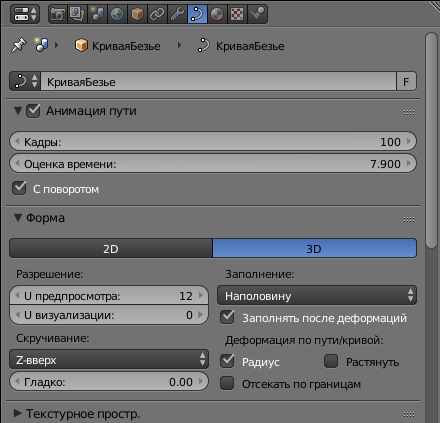Screen dimensions: 440x423
Task: Click the scene icon in the breadcrumb
Action: (41, 45)
